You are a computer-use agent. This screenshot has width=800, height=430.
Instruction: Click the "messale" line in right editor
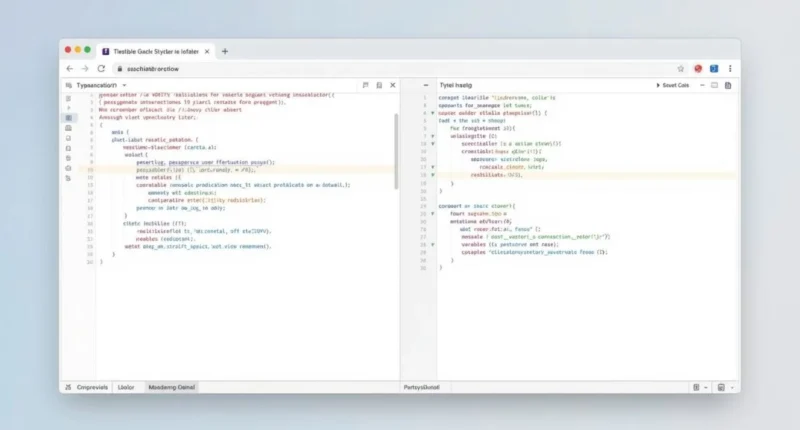(535, 237)
